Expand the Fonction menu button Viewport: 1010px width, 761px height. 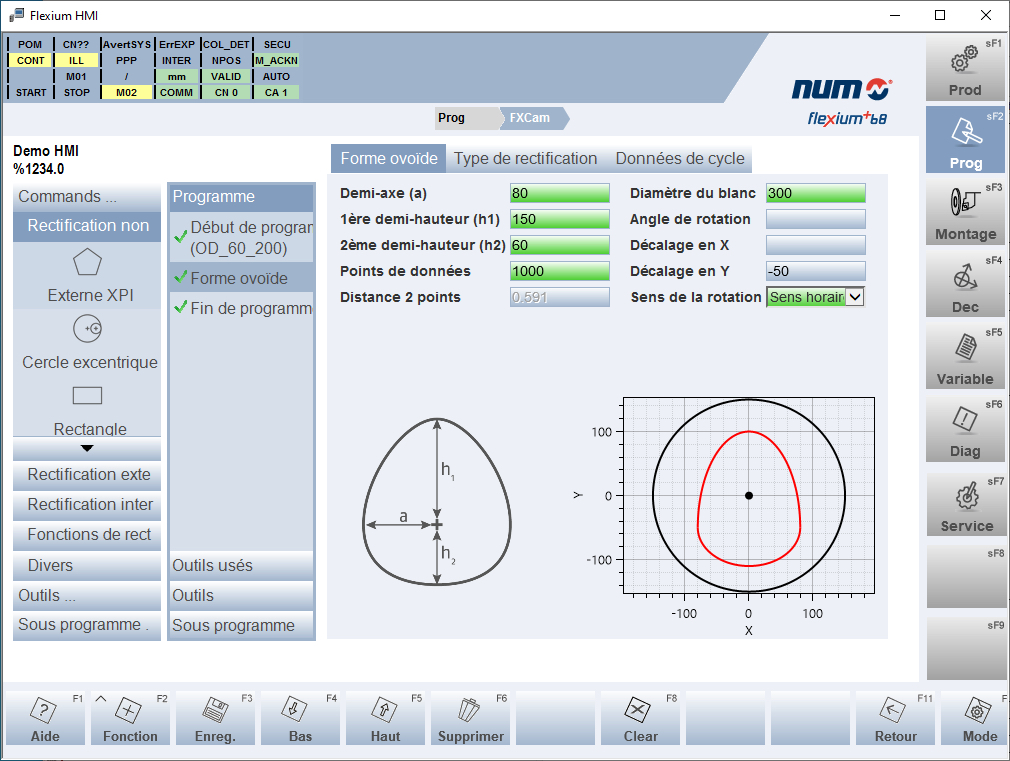130,719
